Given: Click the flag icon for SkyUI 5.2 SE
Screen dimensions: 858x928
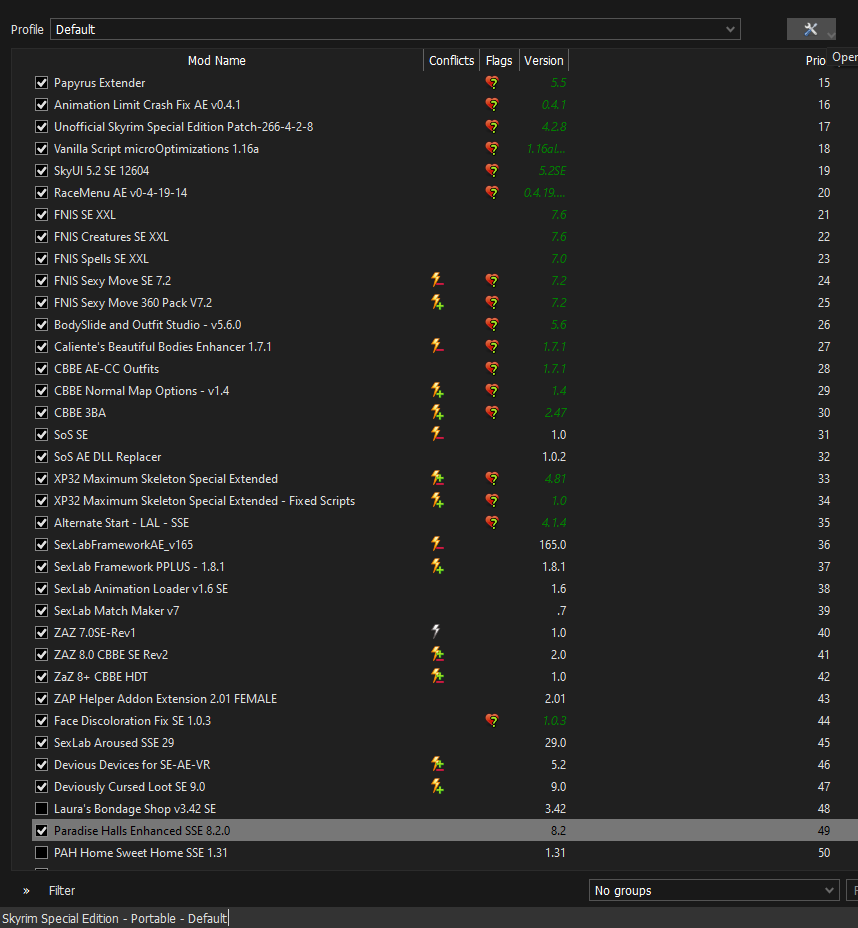Looking at the screenshot, I should (x=492, y=170).
